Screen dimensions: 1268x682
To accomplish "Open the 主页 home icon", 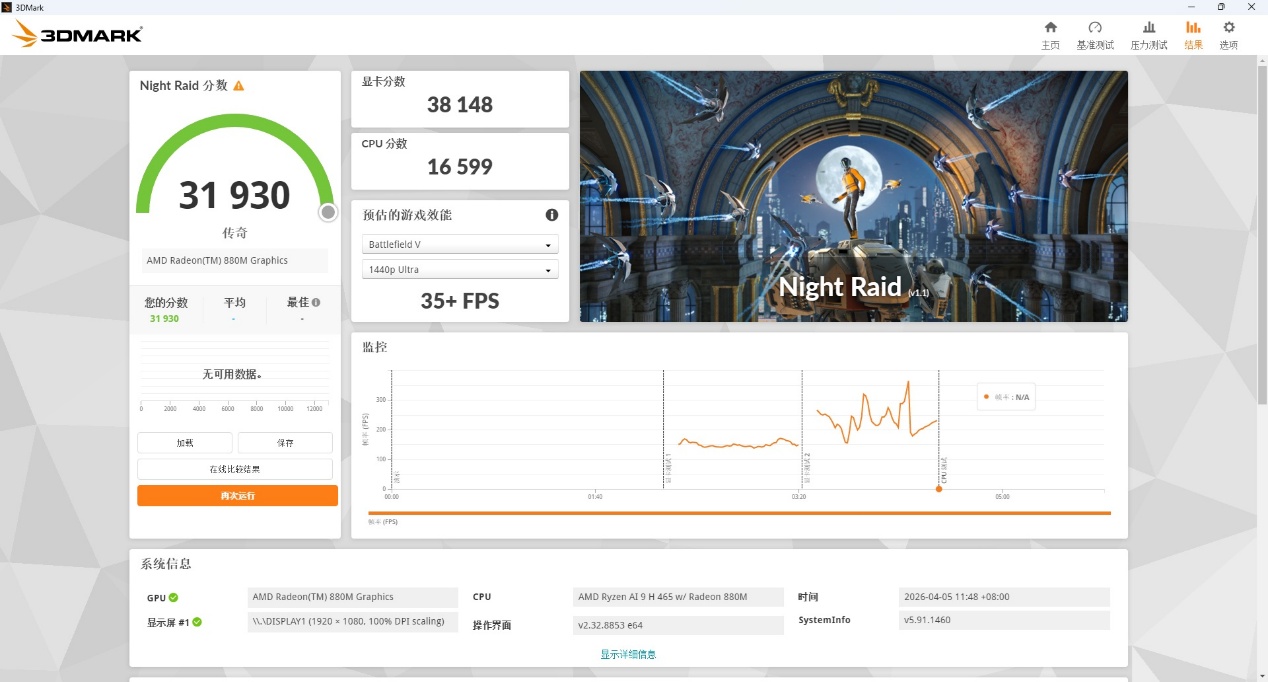I will [1050, 28].
